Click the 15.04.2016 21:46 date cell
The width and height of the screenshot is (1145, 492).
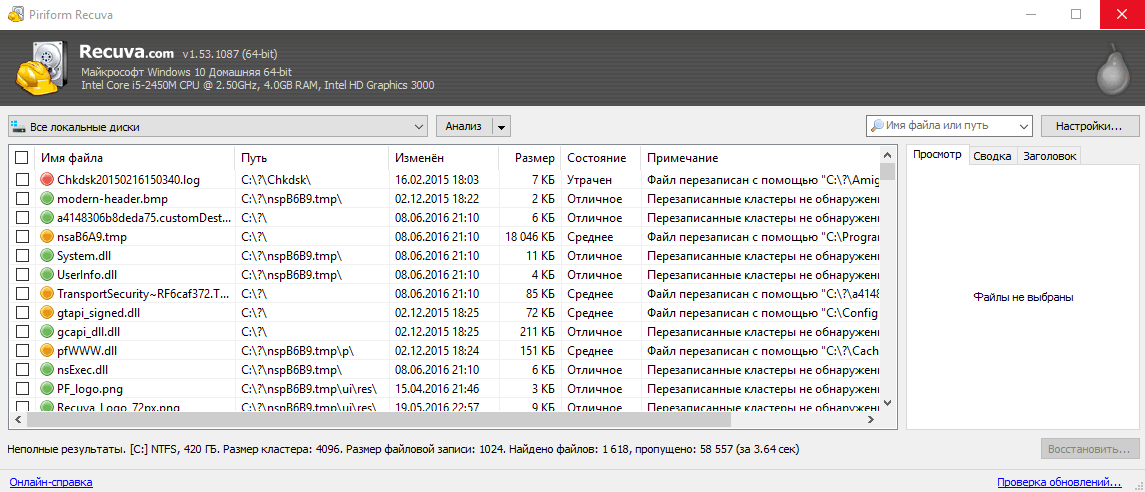pyautogui.click(x=437, y=388)
